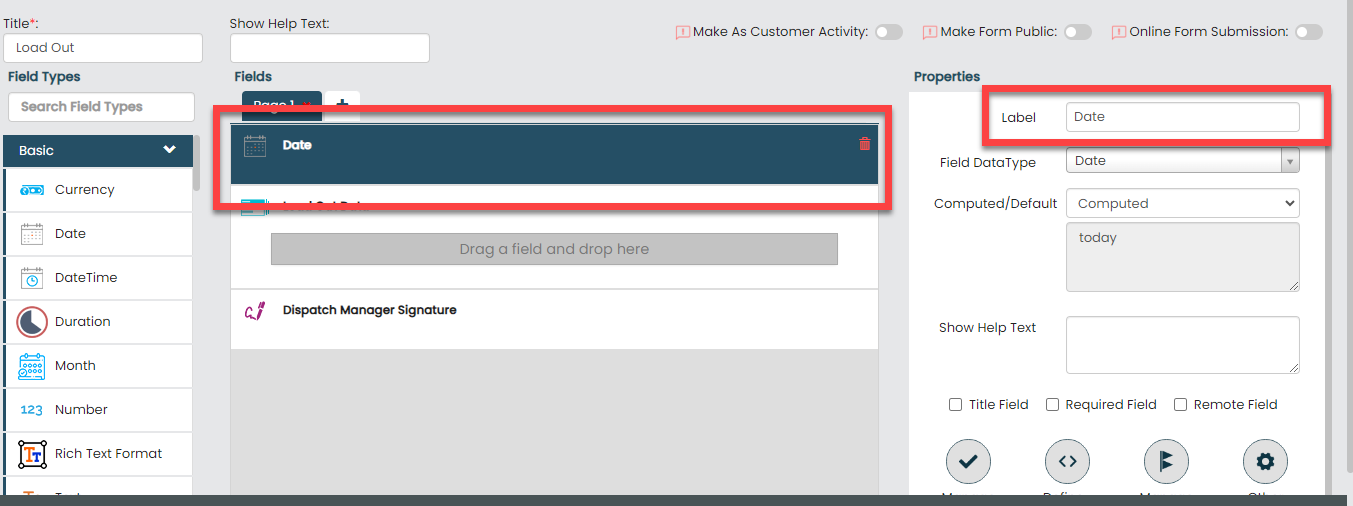Click the DateTime field type icon

(32, 278)
